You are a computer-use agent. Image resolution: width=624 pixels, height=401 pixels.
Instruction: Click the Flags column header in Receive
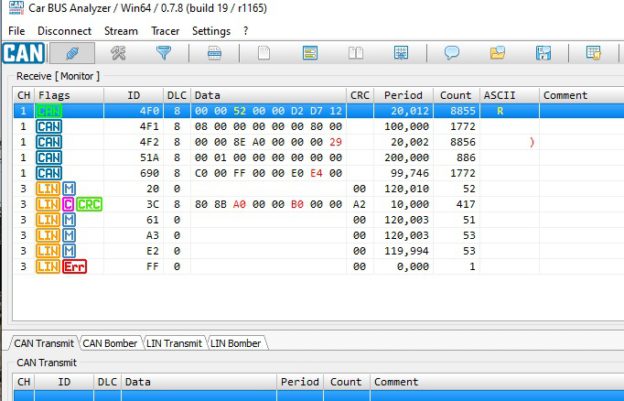(69, 95)
